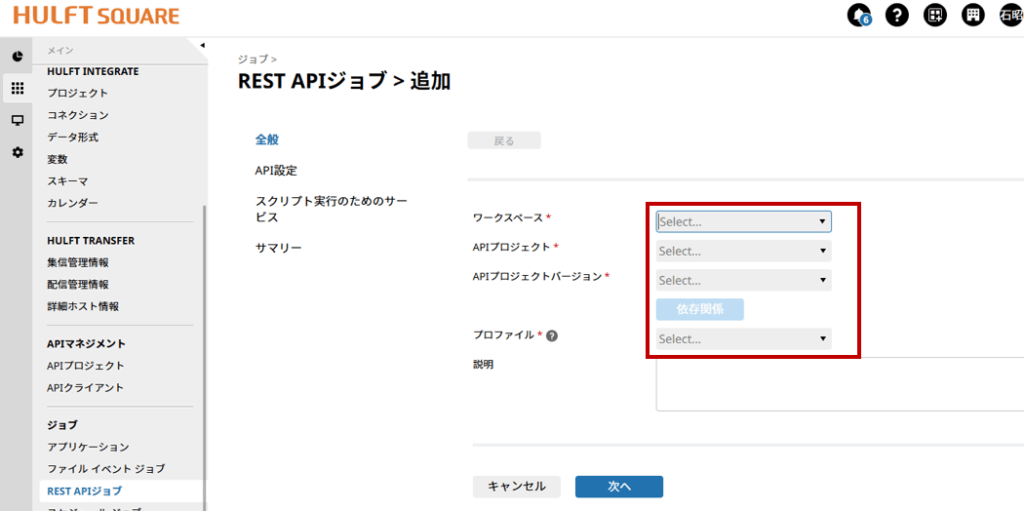Open the monitor icon in left sidebar
The image size is (1024, 511).
click(x=17, y=120)
